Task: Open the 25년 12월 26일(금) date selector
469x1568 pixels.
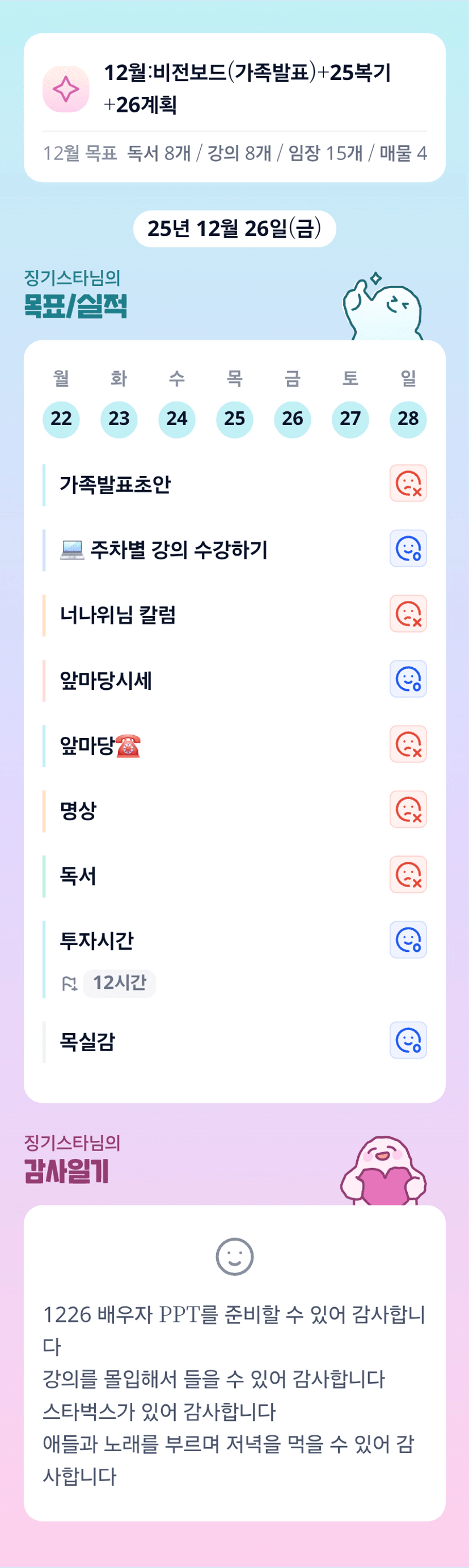Action: click(234, 229)
